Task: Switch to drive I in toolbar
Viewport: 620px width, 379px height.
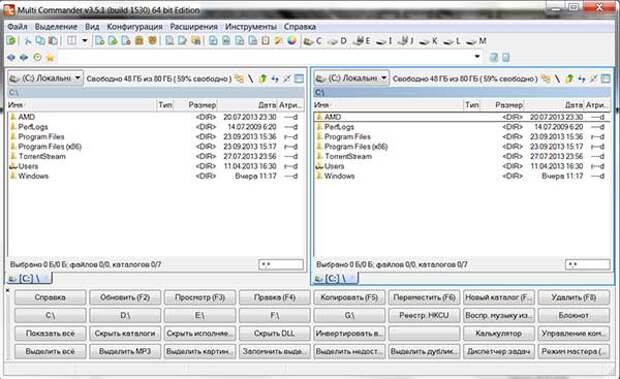Action: (384, 41)
